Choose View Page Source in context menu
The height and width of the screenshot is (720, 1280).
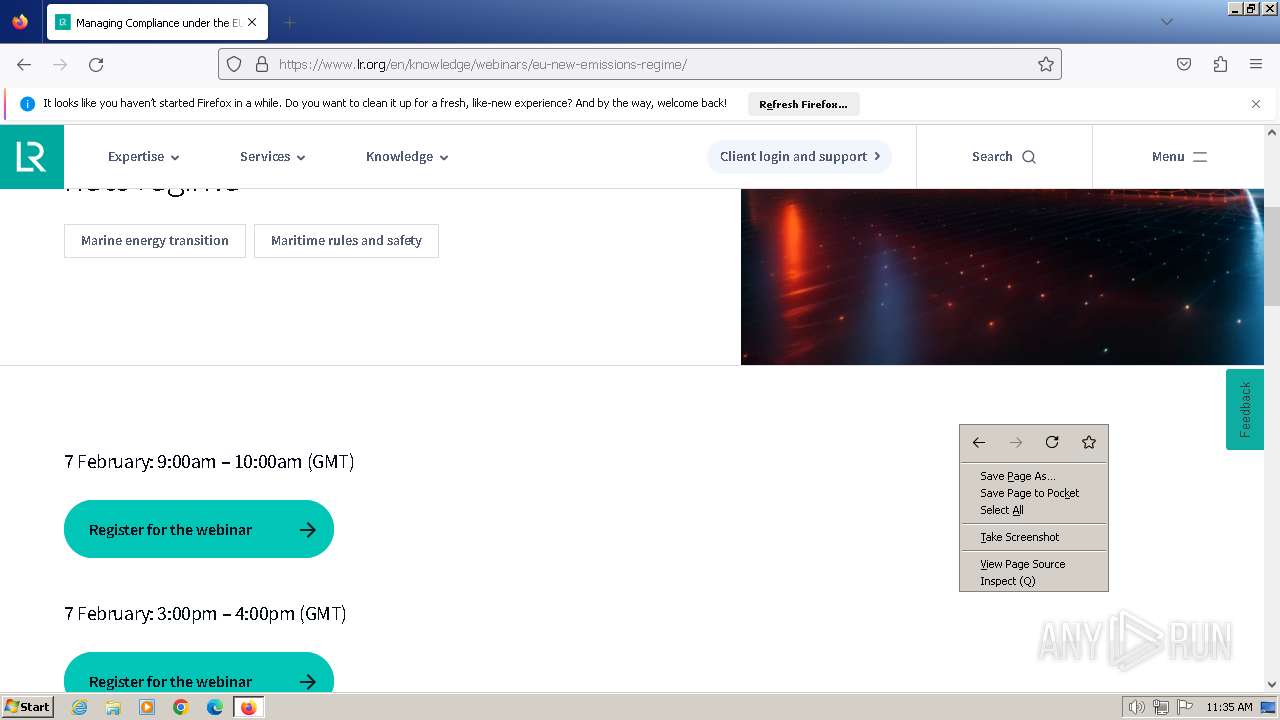(x=1034, y=564)
